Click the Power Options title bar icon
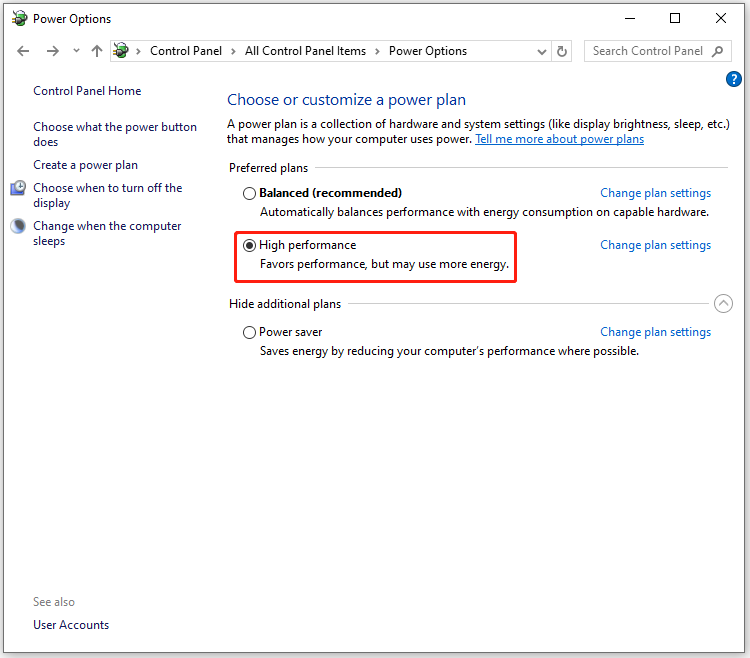Image resolution: width=750 pixels, height=658 pixels. click(19, 18)
